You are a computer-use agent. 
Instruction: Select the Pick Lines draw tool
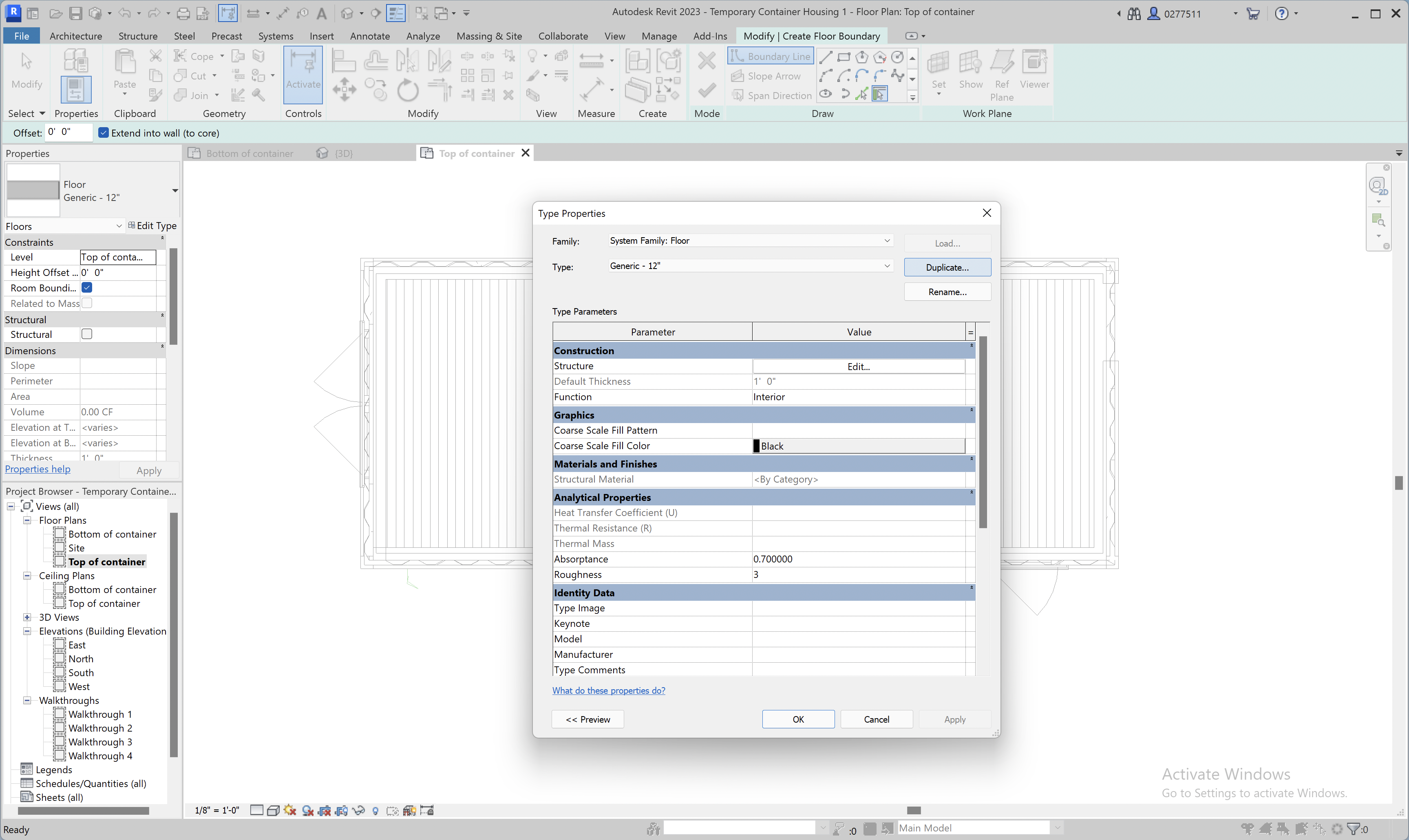click(x=861, y=94)
